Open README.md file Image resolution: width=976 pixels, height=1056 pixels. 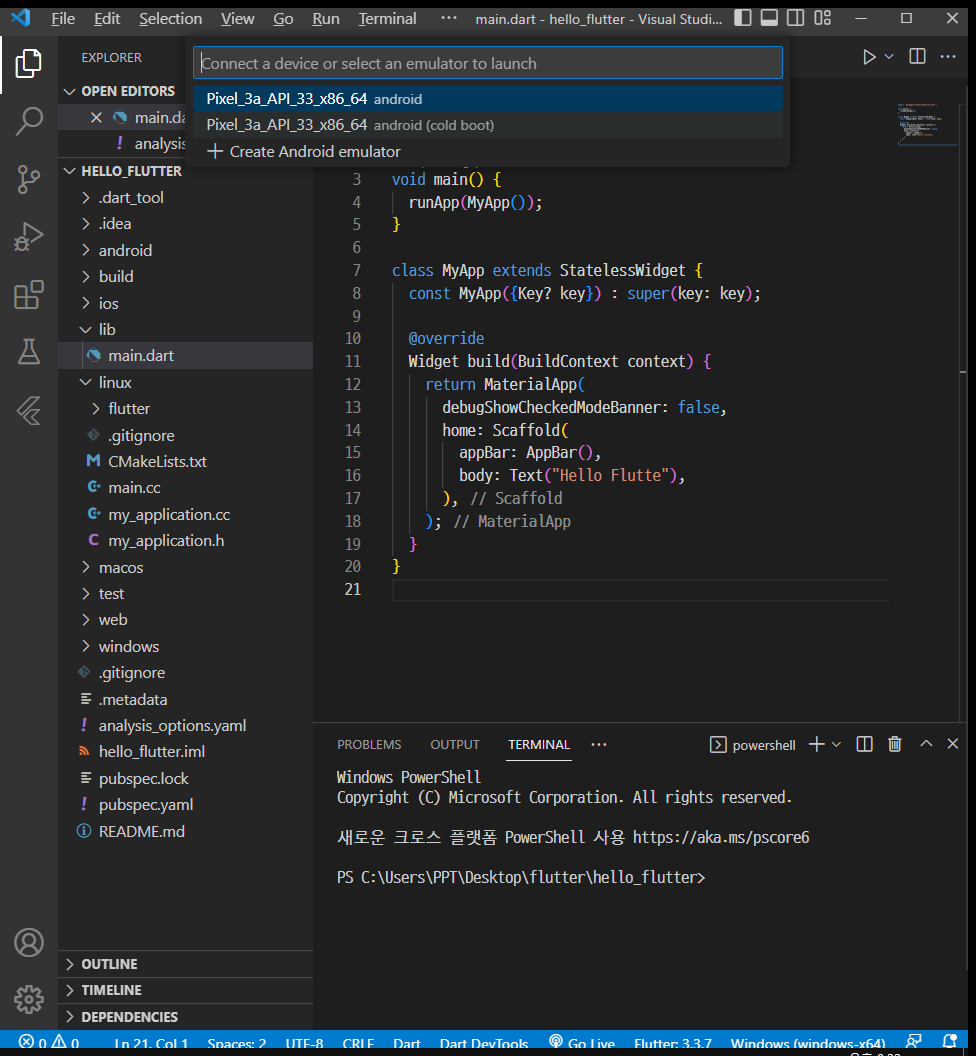(x=141, y=832)
